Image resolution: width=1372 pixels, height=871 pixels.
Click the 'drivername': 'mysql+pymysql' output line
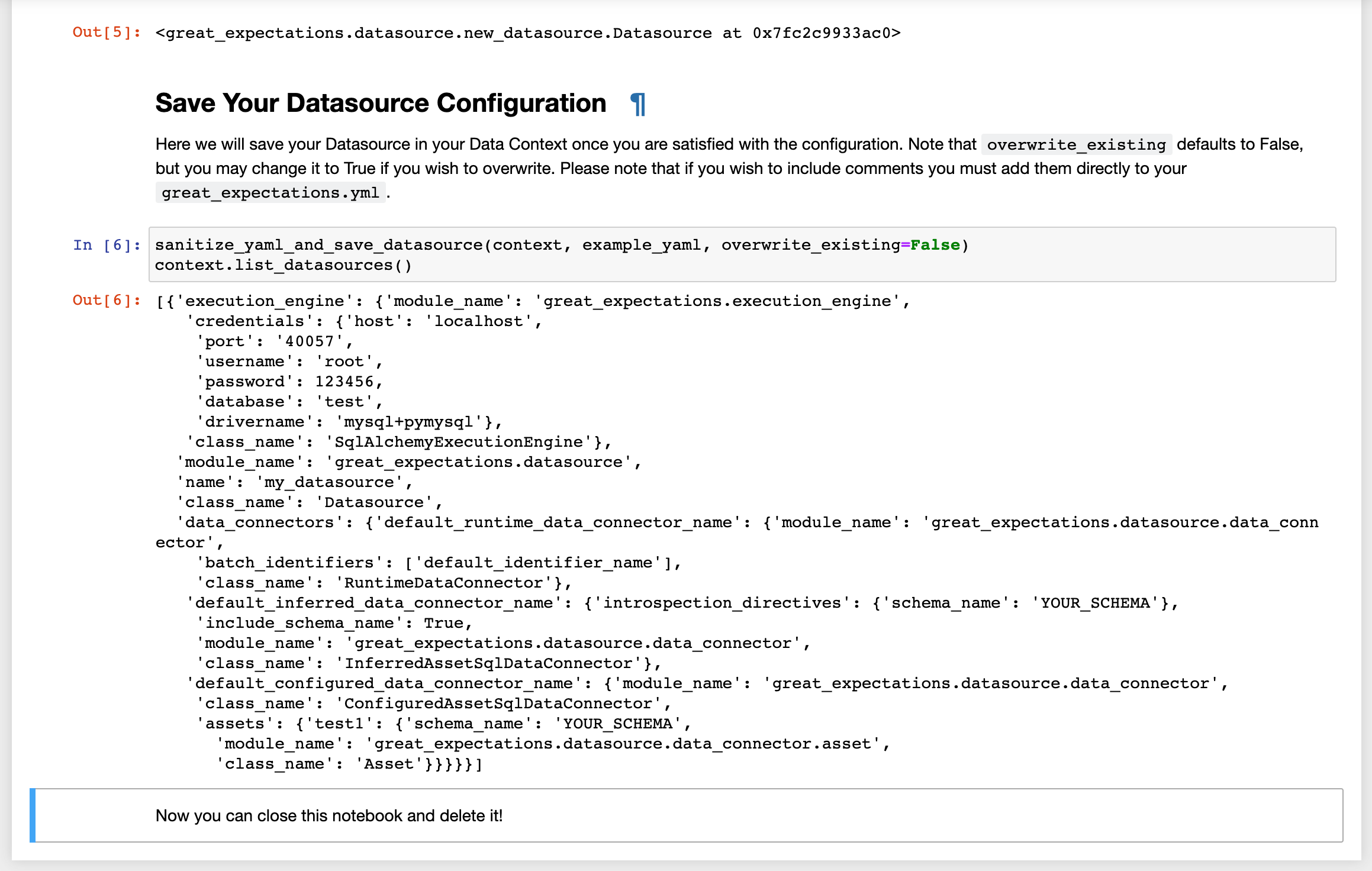349,422
